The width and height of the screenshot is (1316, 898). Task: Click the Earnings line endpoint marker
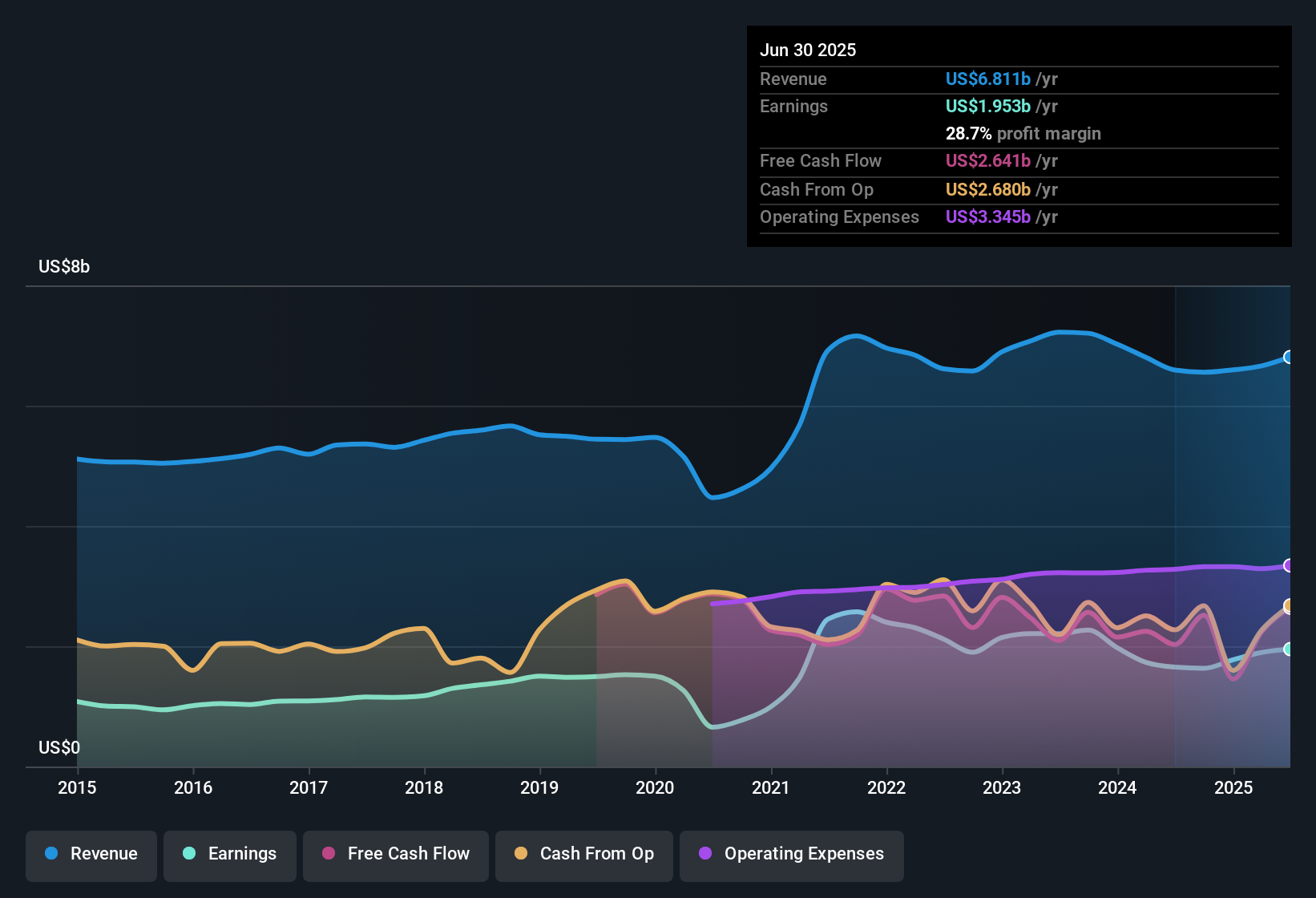pos(1288,649)
